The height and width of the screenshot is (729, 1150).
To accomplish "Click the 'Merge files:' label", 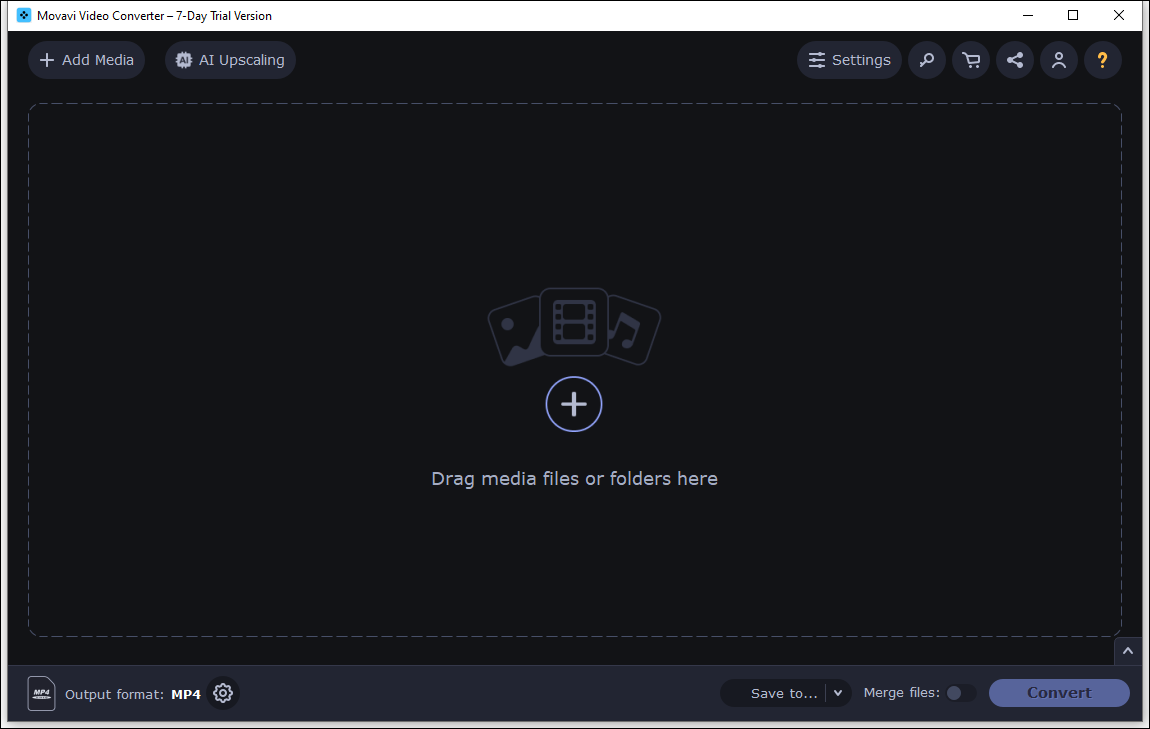I will click(x=901, y=693).
